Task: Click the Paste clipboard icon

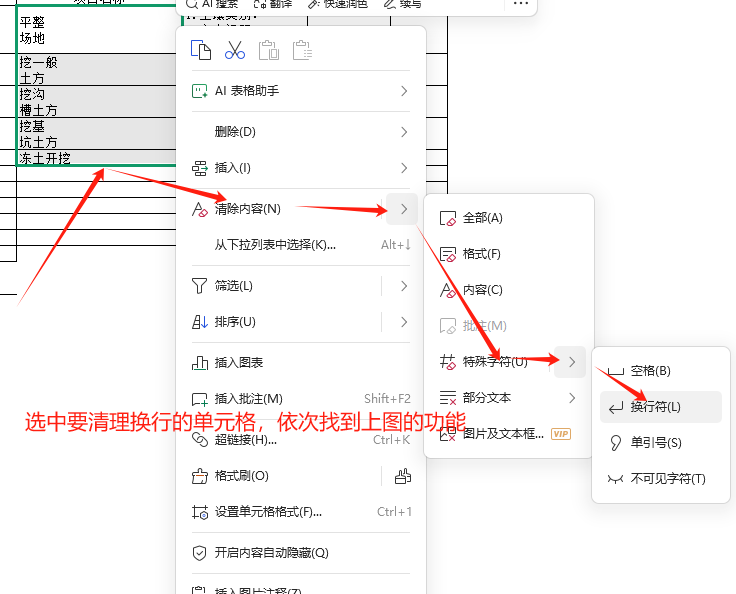Action: click(x=268, y=51)
